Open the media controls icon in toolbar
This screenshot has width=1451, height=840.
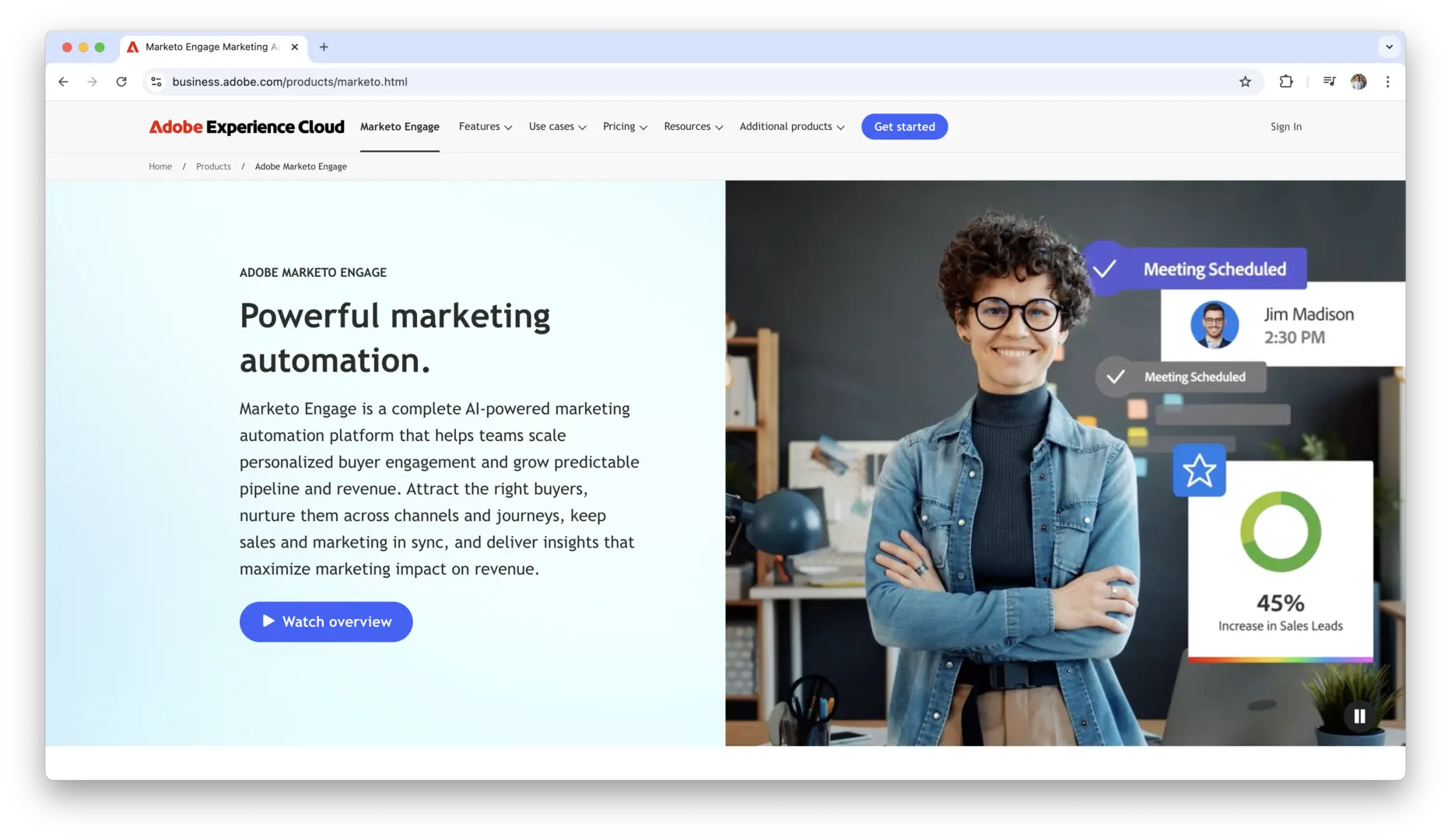[x=1329, y=82]
